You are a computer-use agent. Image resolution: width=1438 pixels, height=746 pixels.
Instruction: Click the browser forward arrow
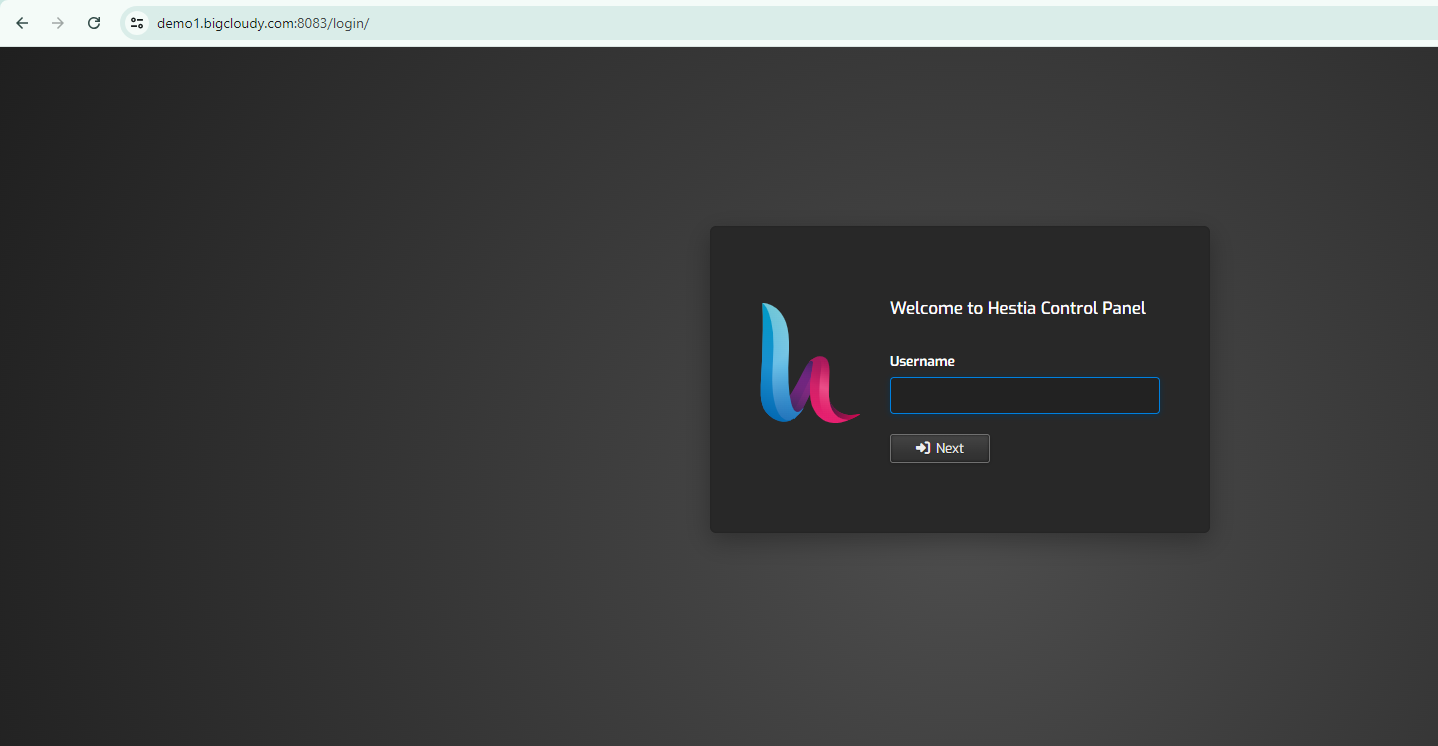click(58, 23)
